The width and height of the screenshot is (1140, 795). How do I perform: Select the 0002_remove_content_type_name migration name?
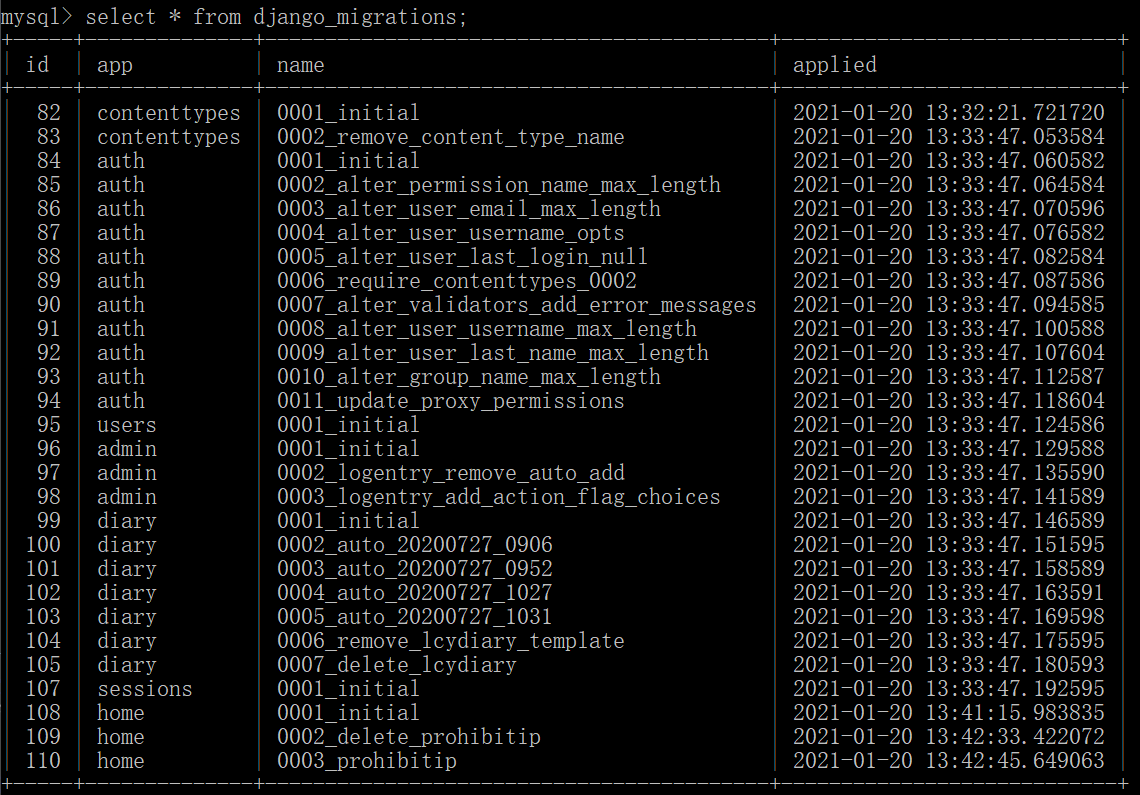pyautogui.click(x=450, y=137)
